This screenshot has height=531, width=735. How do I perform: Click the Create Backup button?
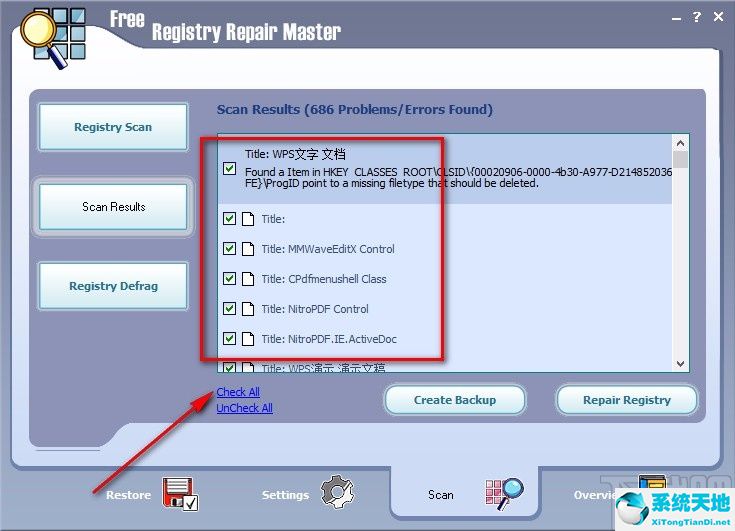pos(455,400)
